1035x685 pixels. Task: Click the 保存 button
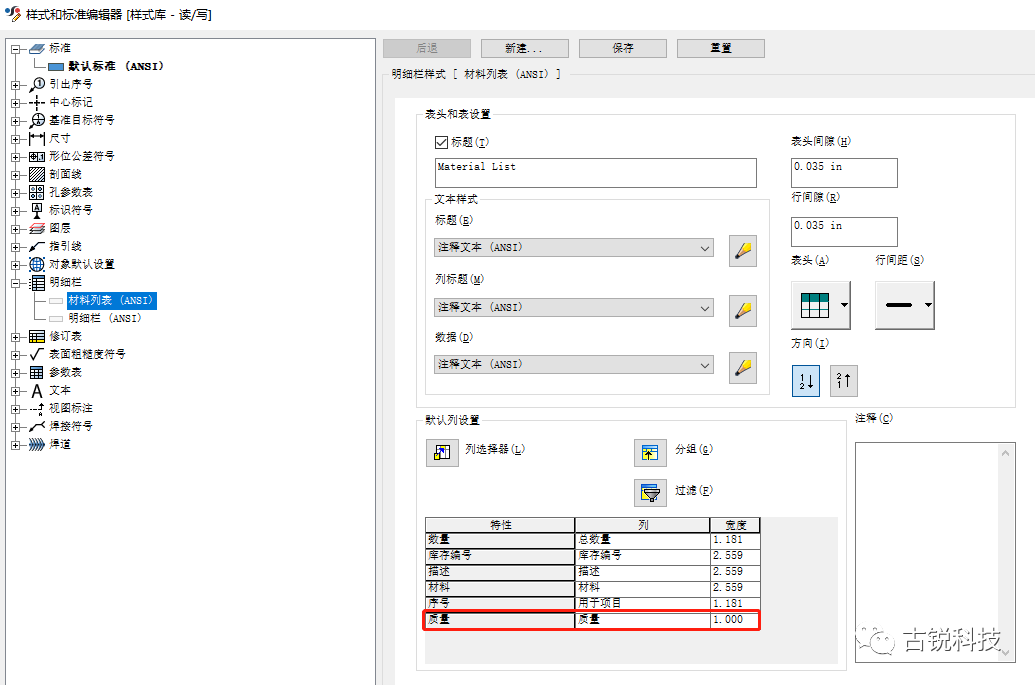click(x=623, y=48)
